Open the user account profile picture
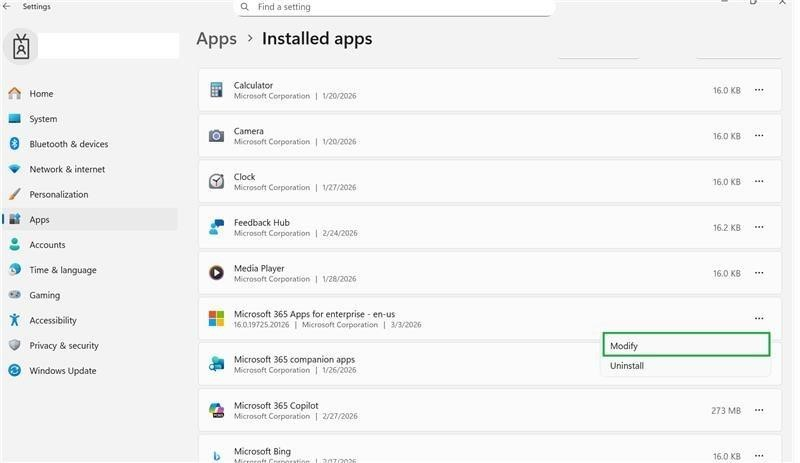Viewport: 800px width, 463px height. [21, 47]
